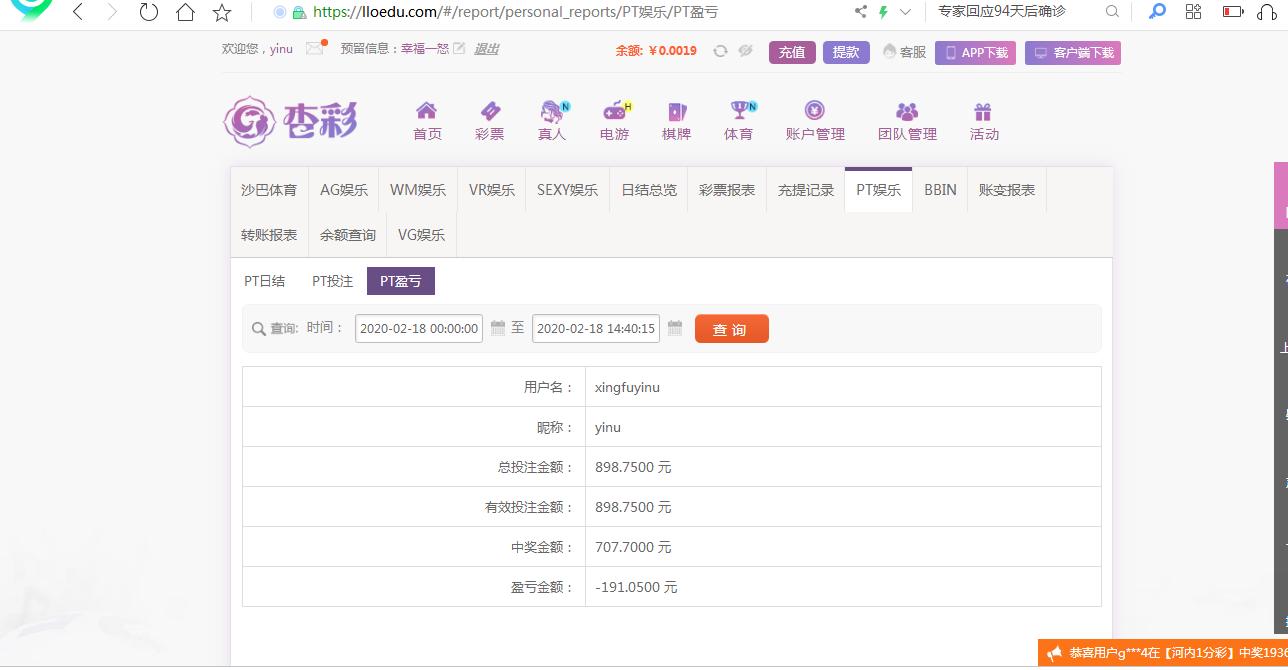Image resolution: width=1288 pixels, height=670 pixels.
Task: Click the -191.0500 元 profit-loss value
Action: click(x=636, y=587)
